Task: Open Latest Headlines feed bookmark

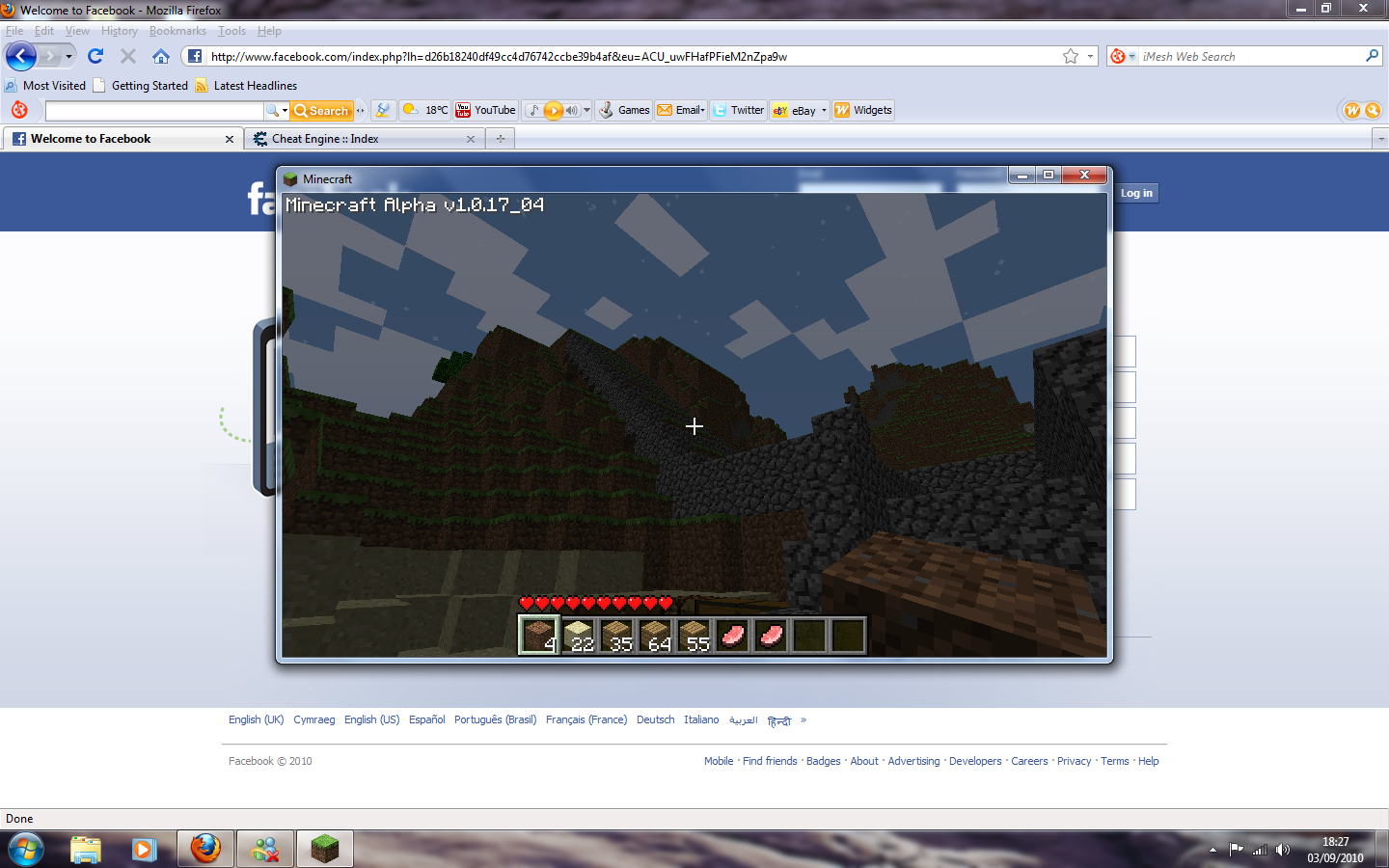Action: pyautogui.click(x=246, y=86)
